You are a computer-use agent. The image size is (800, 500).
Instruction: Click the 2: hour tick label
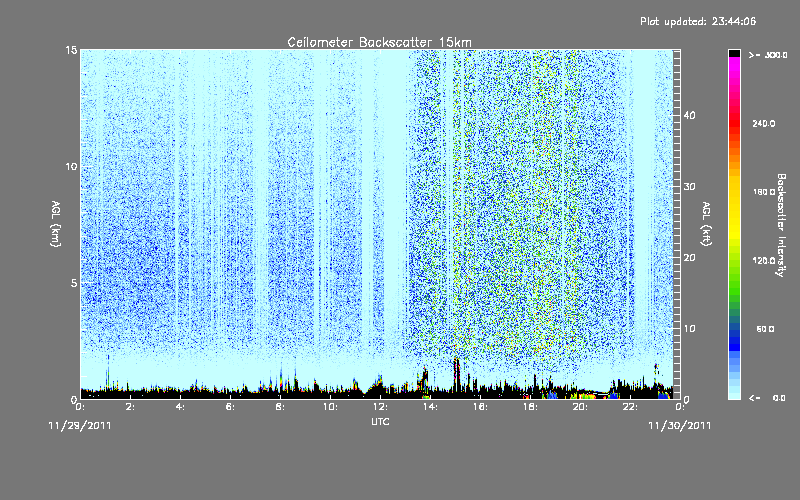click(130, 407)
